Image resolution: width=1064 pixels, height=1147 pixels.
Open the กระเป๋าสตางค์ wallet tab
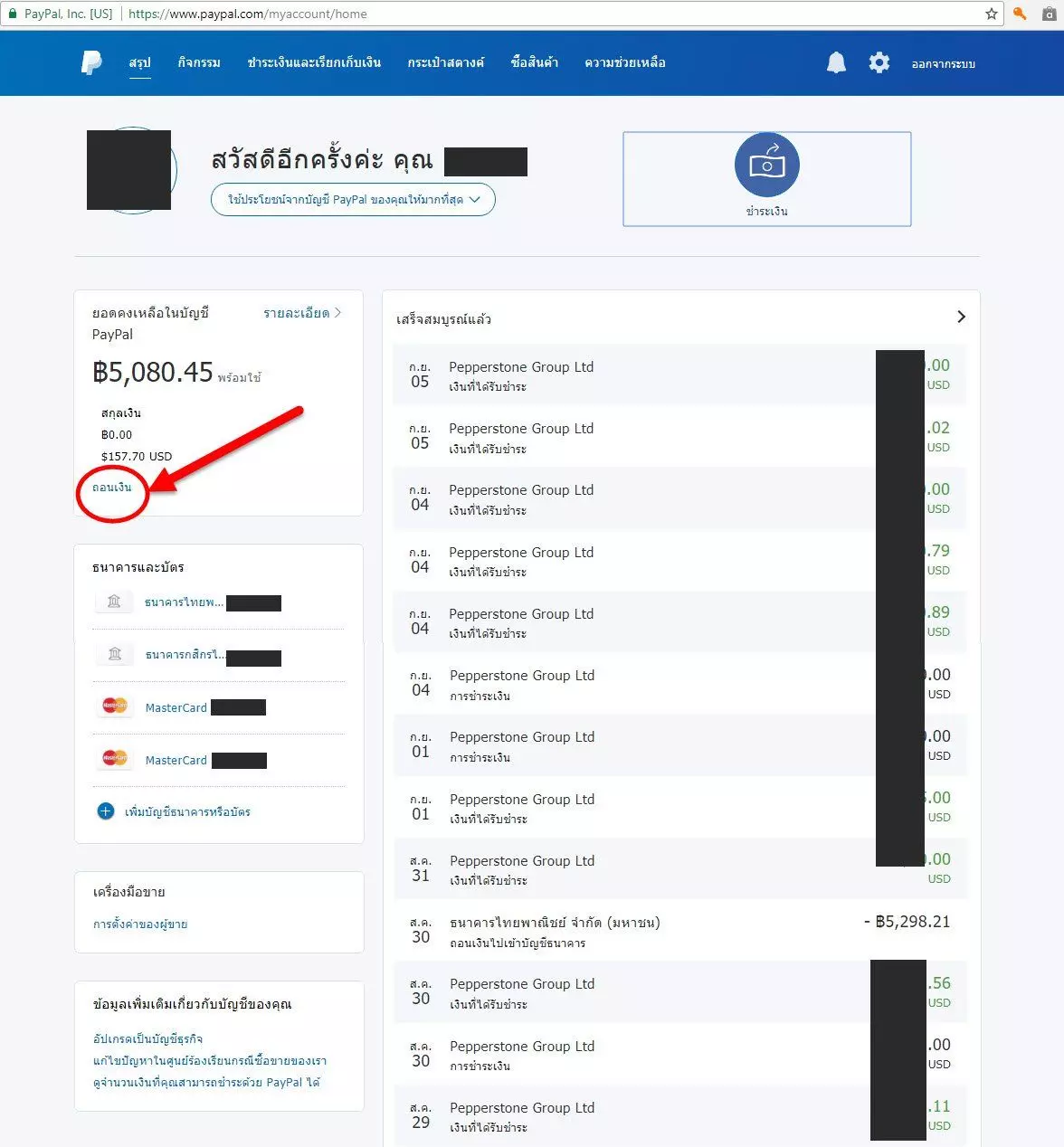[x=446, y=62]
